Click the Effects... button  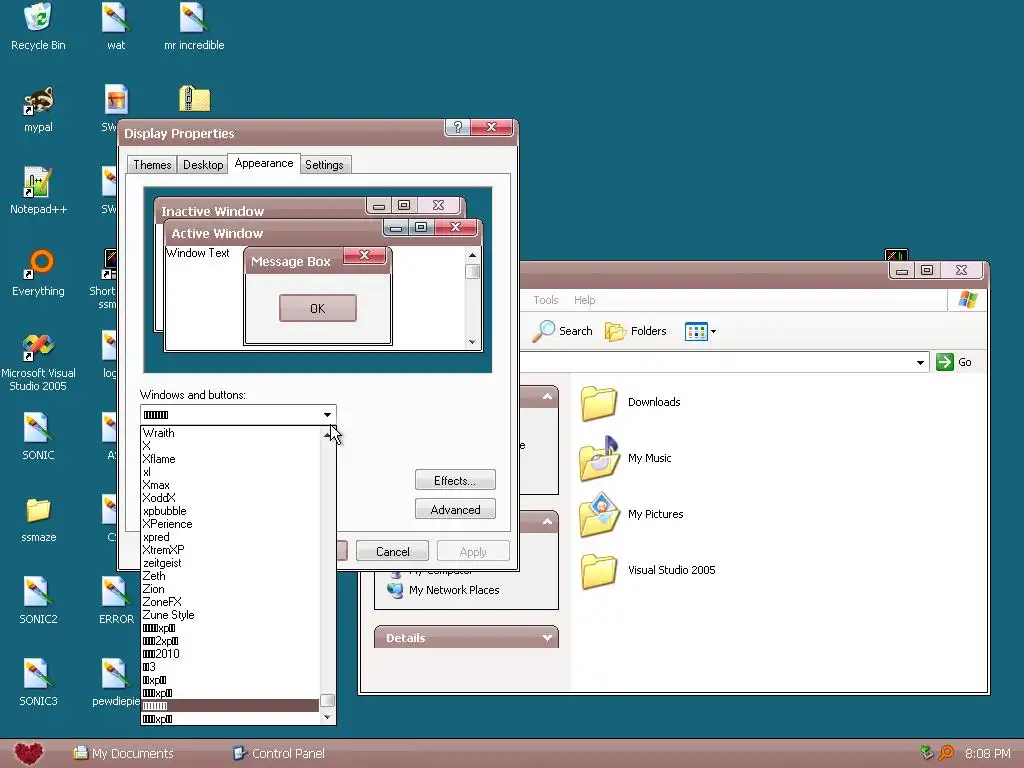(x=455, y=481)
